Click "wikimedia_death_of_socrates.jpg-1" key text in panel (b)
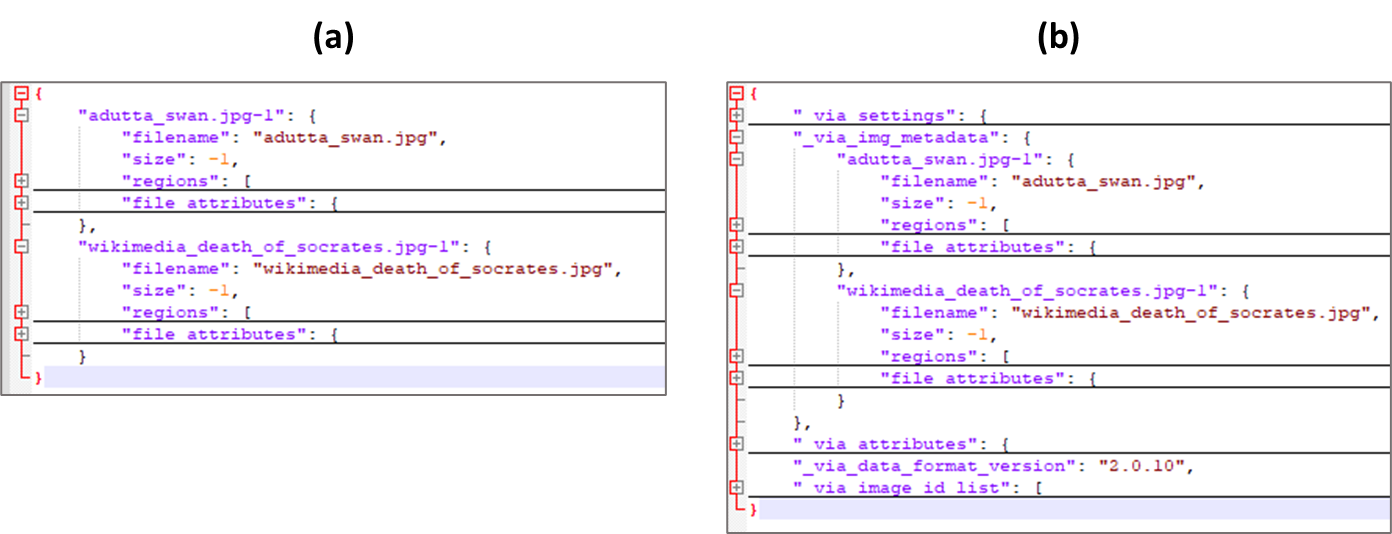This screenshot has height=534, width=1392. click(1028, 290)
